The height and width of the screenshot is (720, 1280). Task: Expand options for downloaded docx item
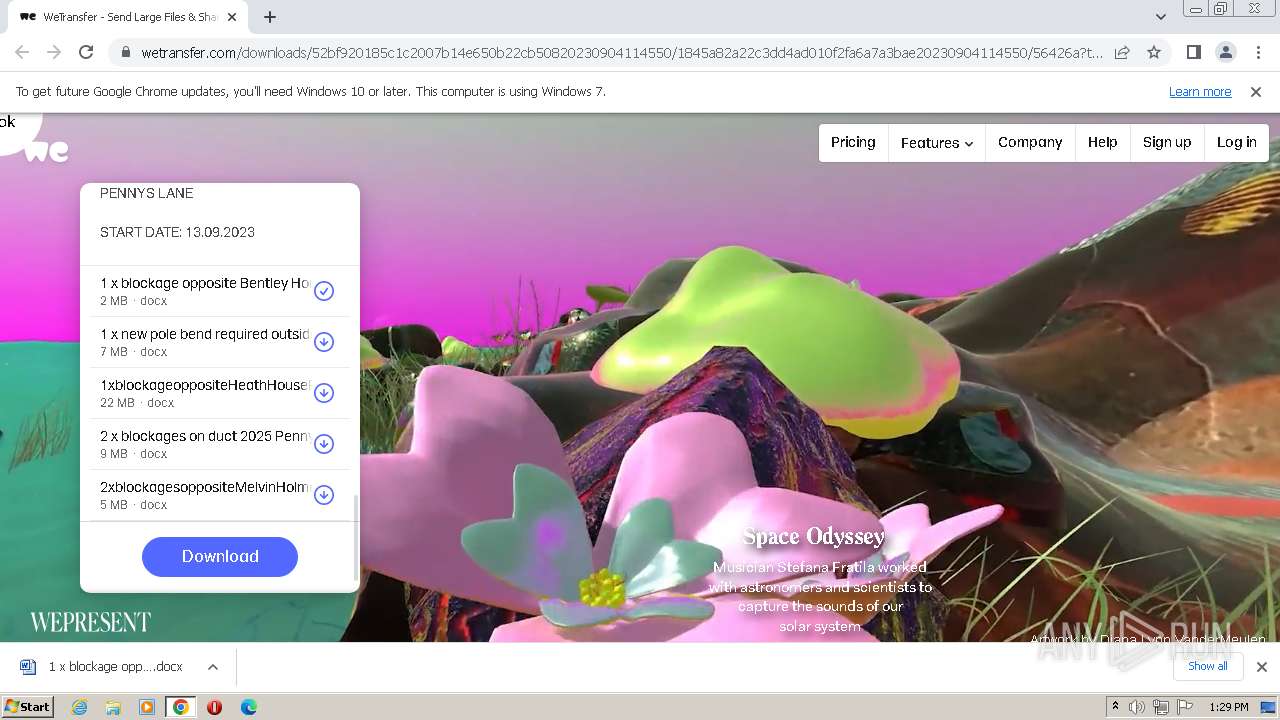pos(213,667)
